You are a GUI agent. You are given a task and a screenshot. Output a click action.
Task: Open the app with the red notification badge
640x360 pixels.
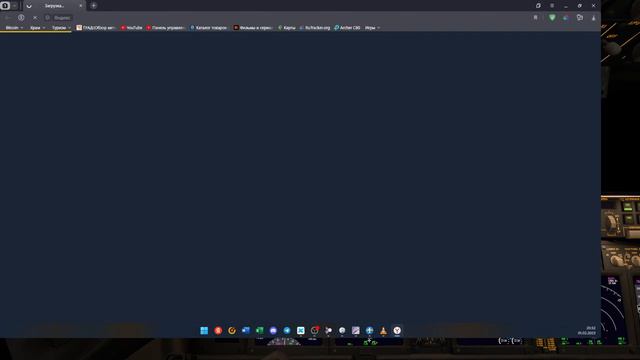point(315,331)
